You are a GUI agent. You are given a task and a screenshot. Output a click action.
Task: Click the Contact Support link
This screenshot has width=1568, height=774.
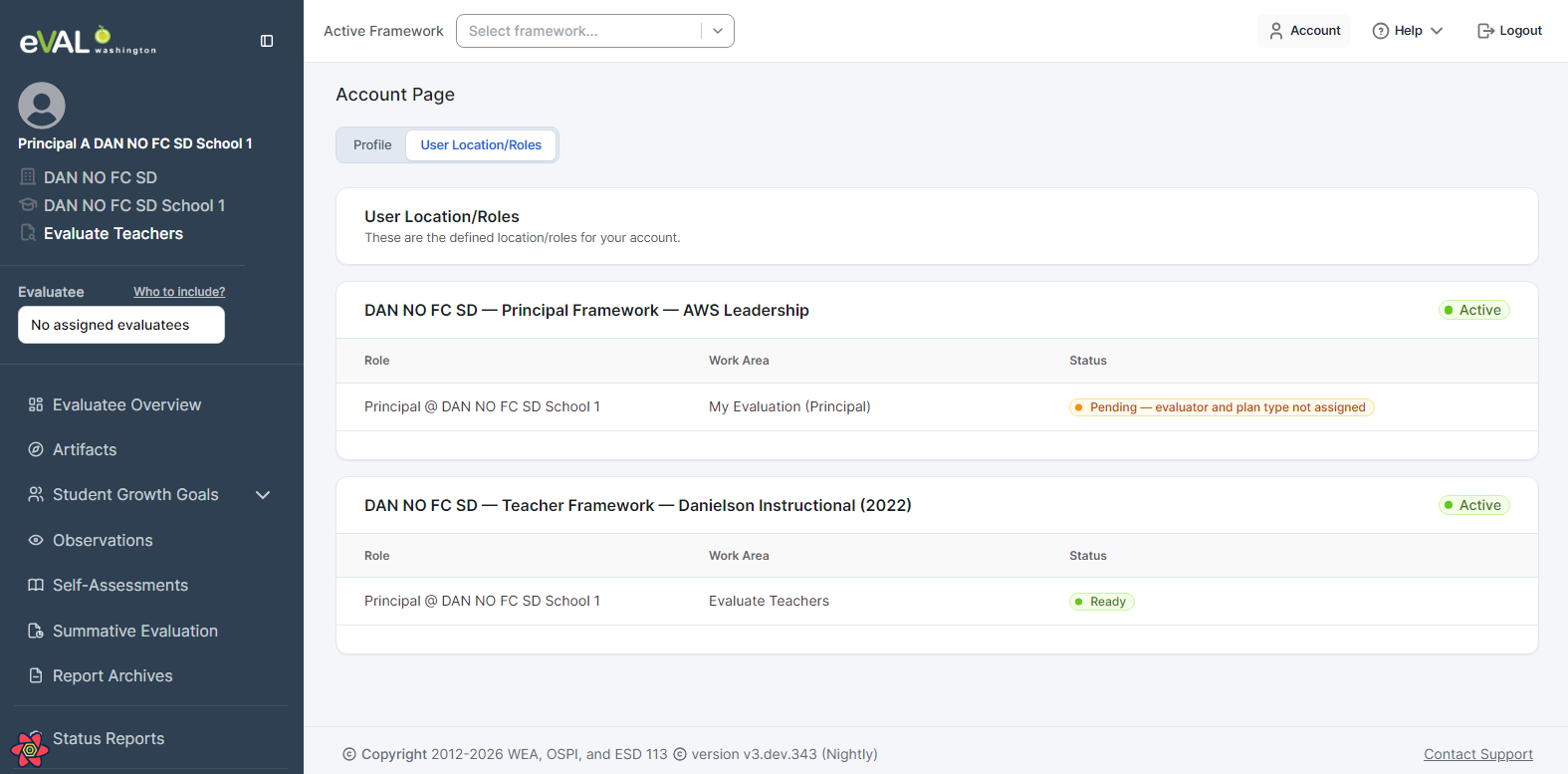(1478, 754)
